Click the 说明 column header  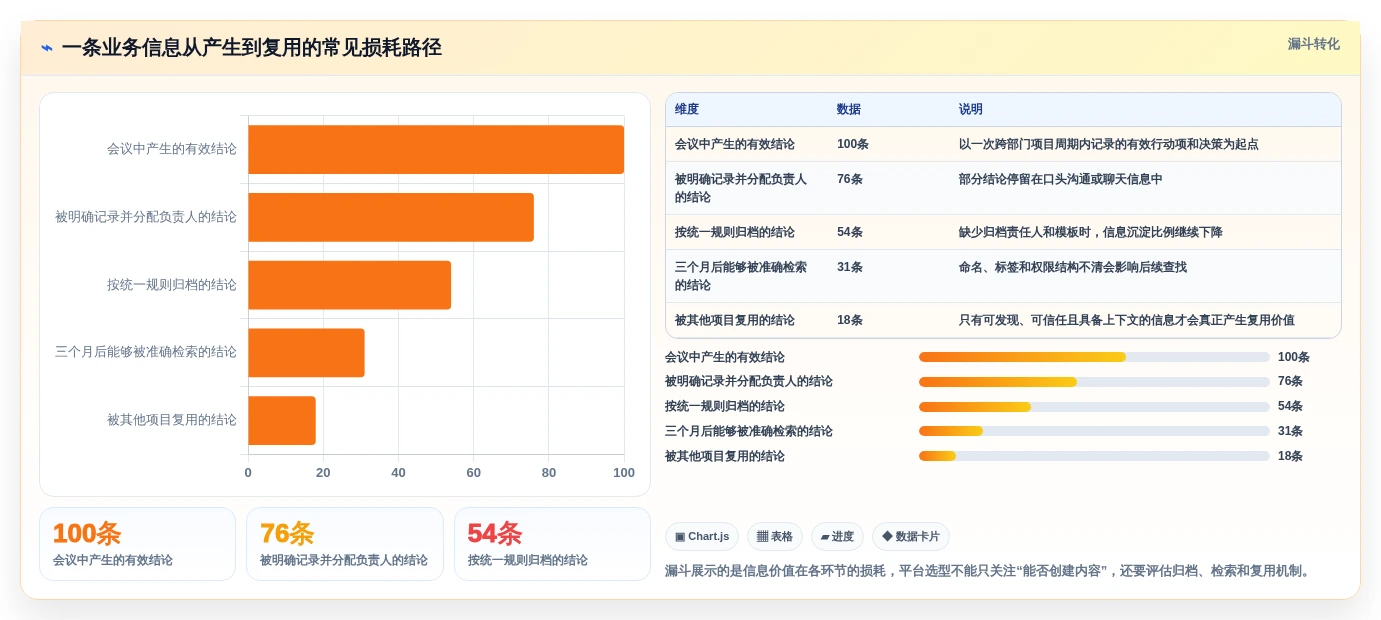coord(971,110)
